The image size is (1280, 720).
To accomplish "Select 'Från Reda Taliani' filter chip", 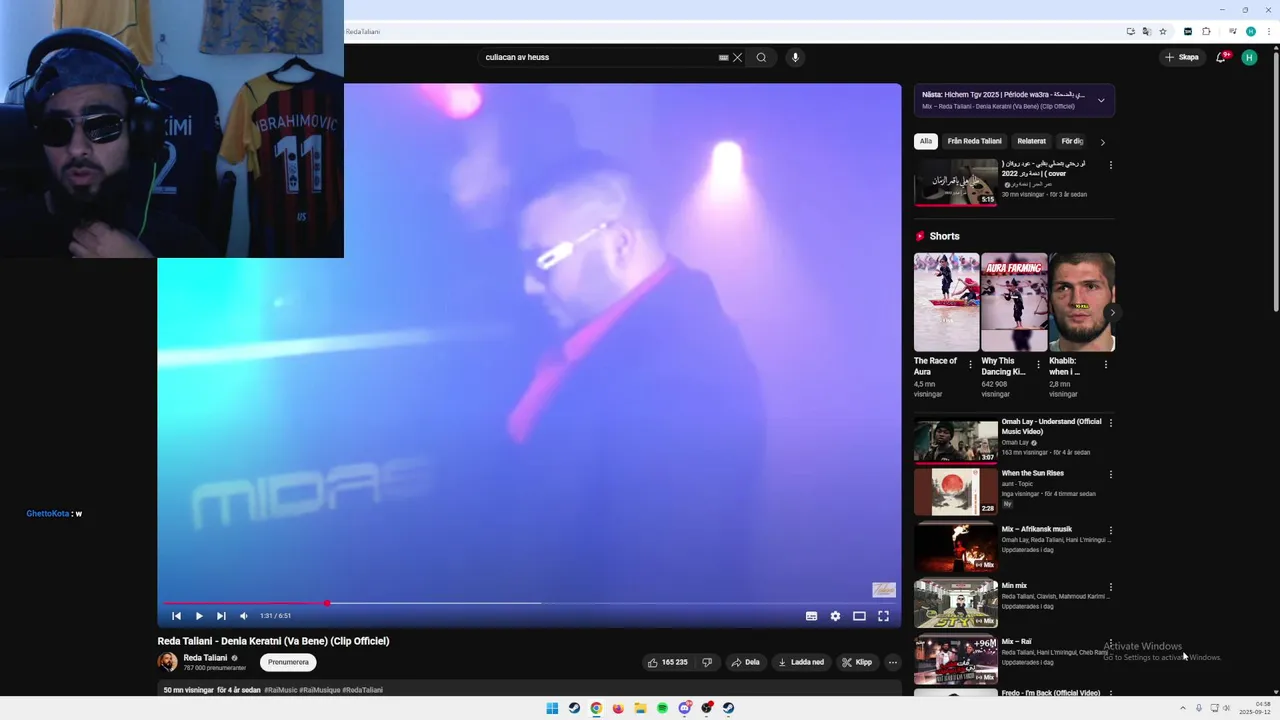I will pos(974,141).
